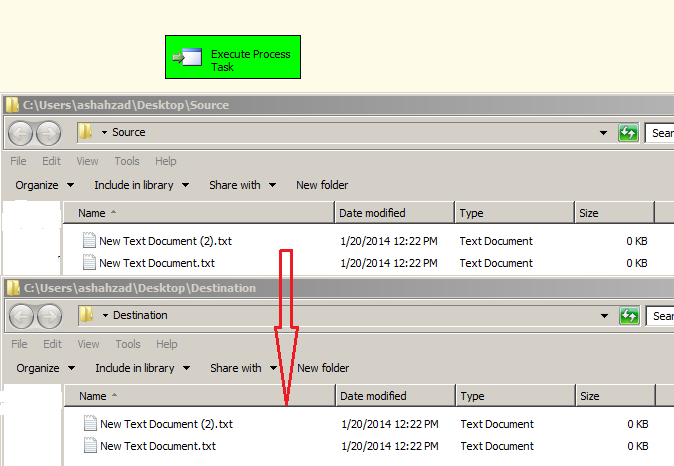Click file icon of New Text Document (2).txt in Source
The width and height of the screenshot is (674, 466).
point(89,240)
